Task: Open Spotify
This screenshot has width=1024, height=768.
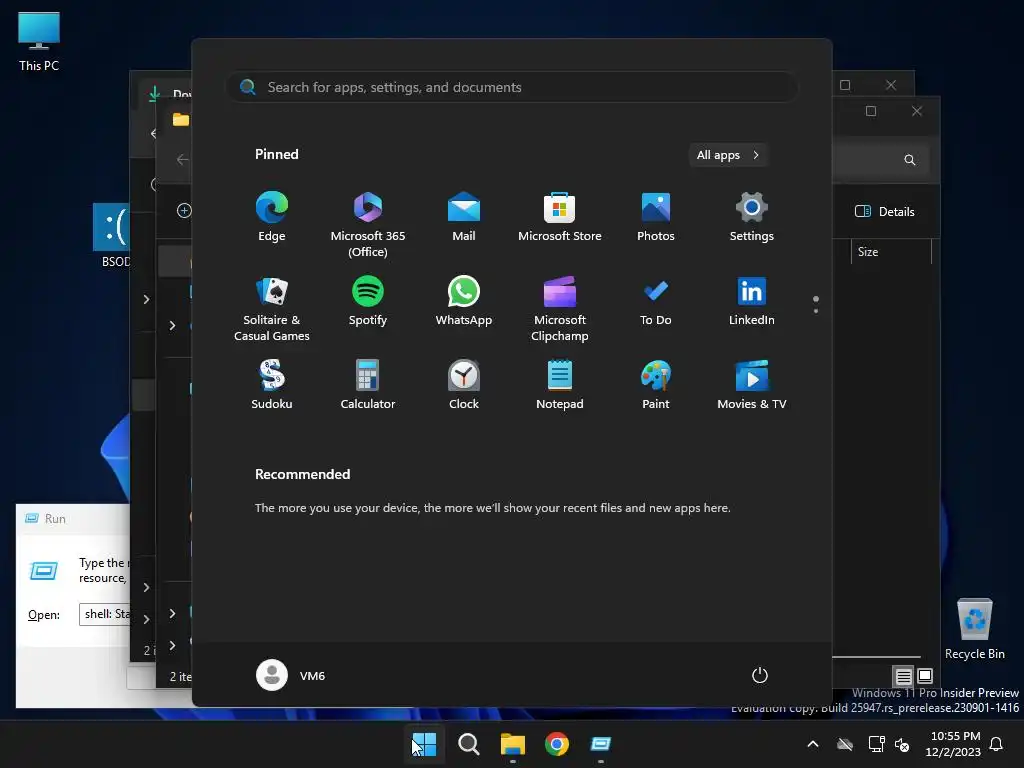Action: 368,301
